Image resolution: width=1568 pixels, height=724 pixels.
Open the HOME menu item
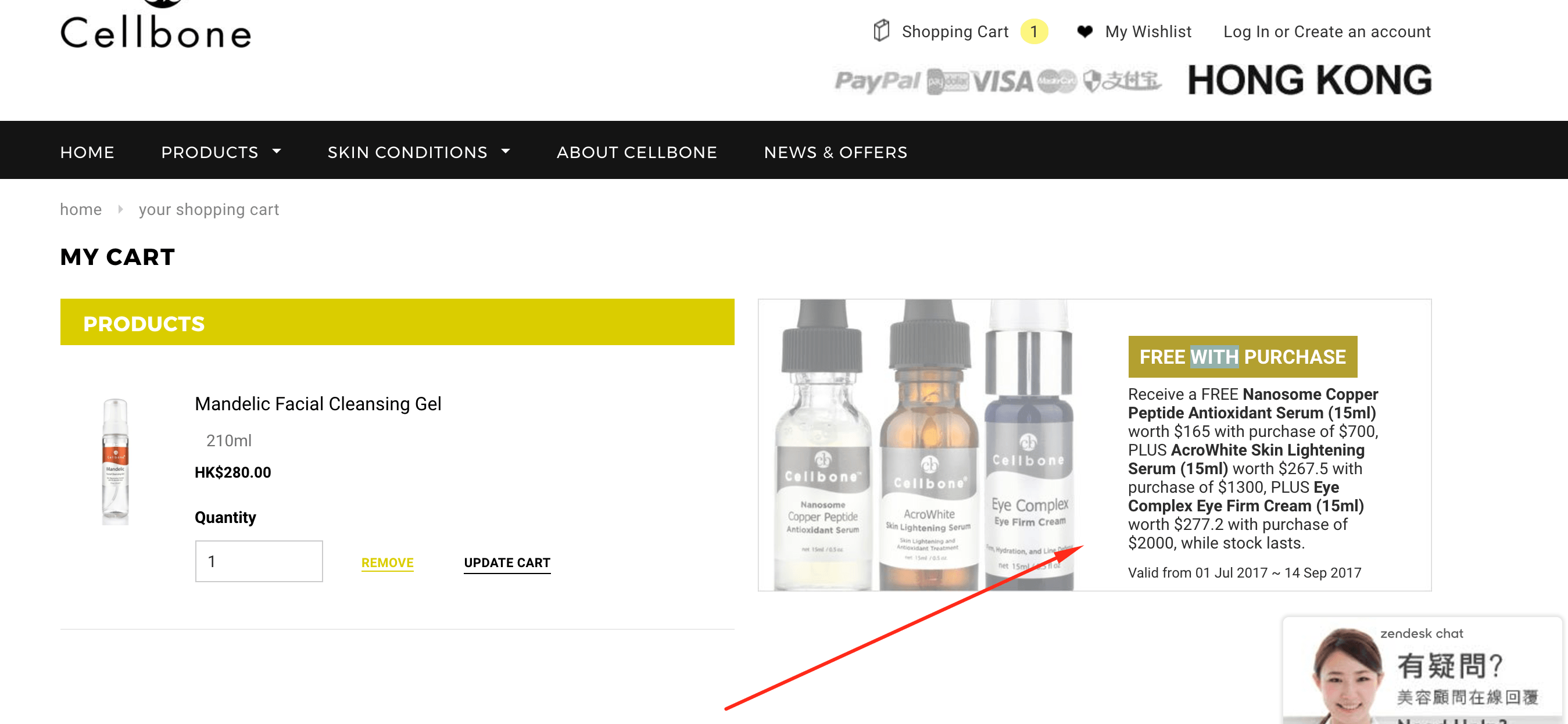pos(87,152)
